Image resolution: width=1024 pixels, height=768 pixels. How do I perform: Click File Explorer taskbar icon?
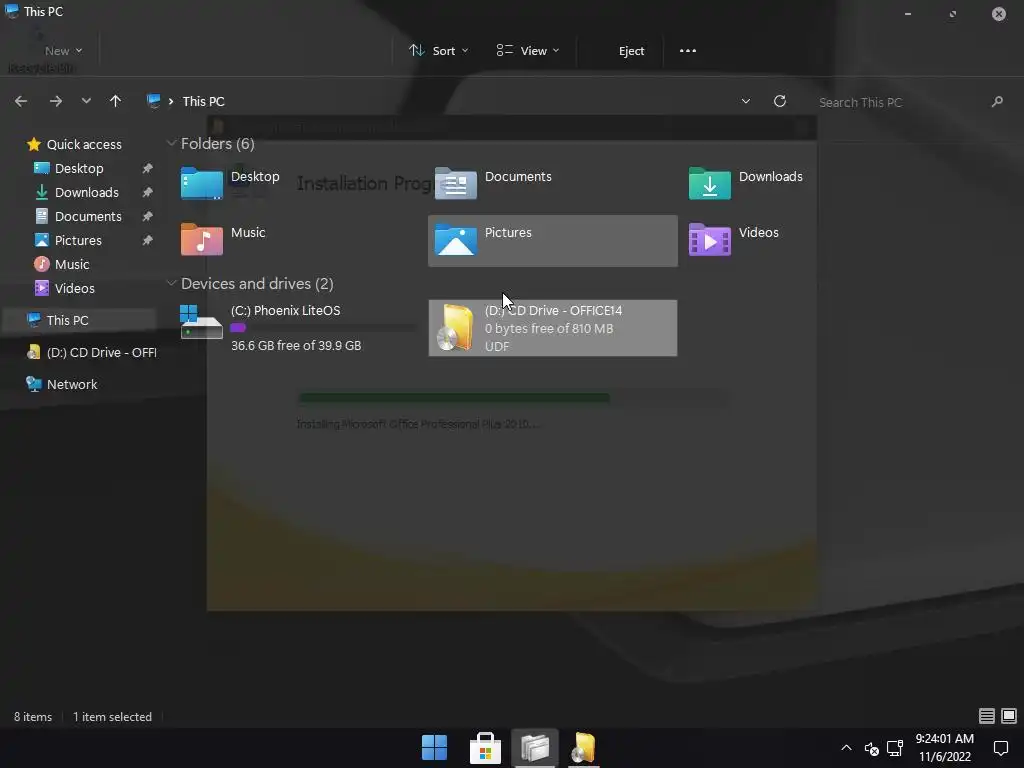[535, 748]
